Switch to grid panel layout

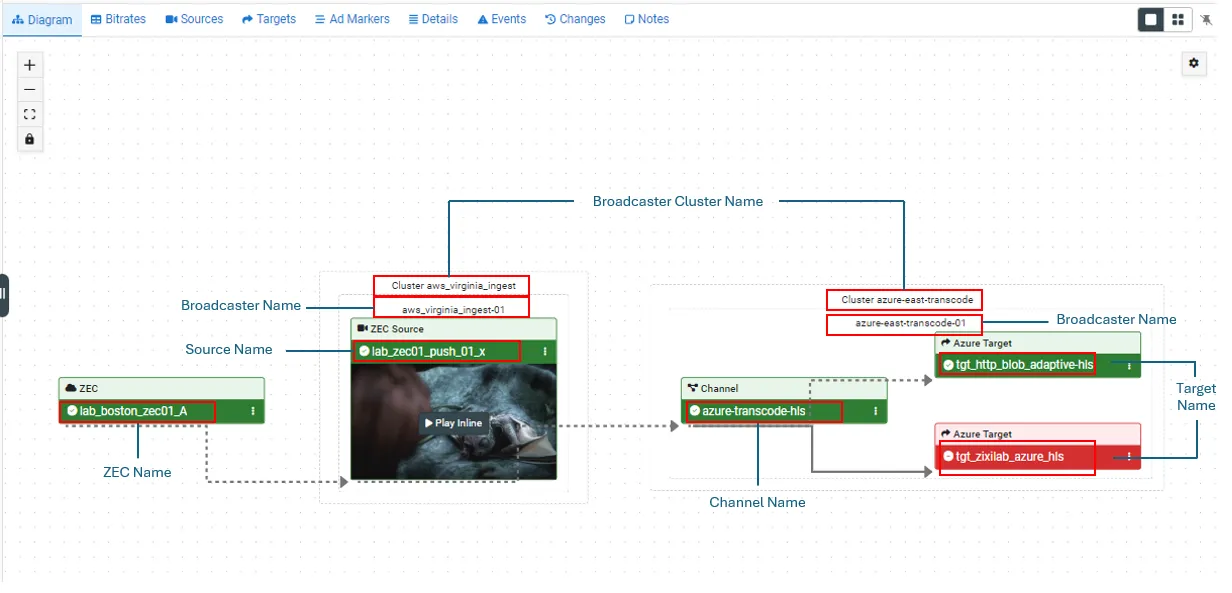[1178, 19]
